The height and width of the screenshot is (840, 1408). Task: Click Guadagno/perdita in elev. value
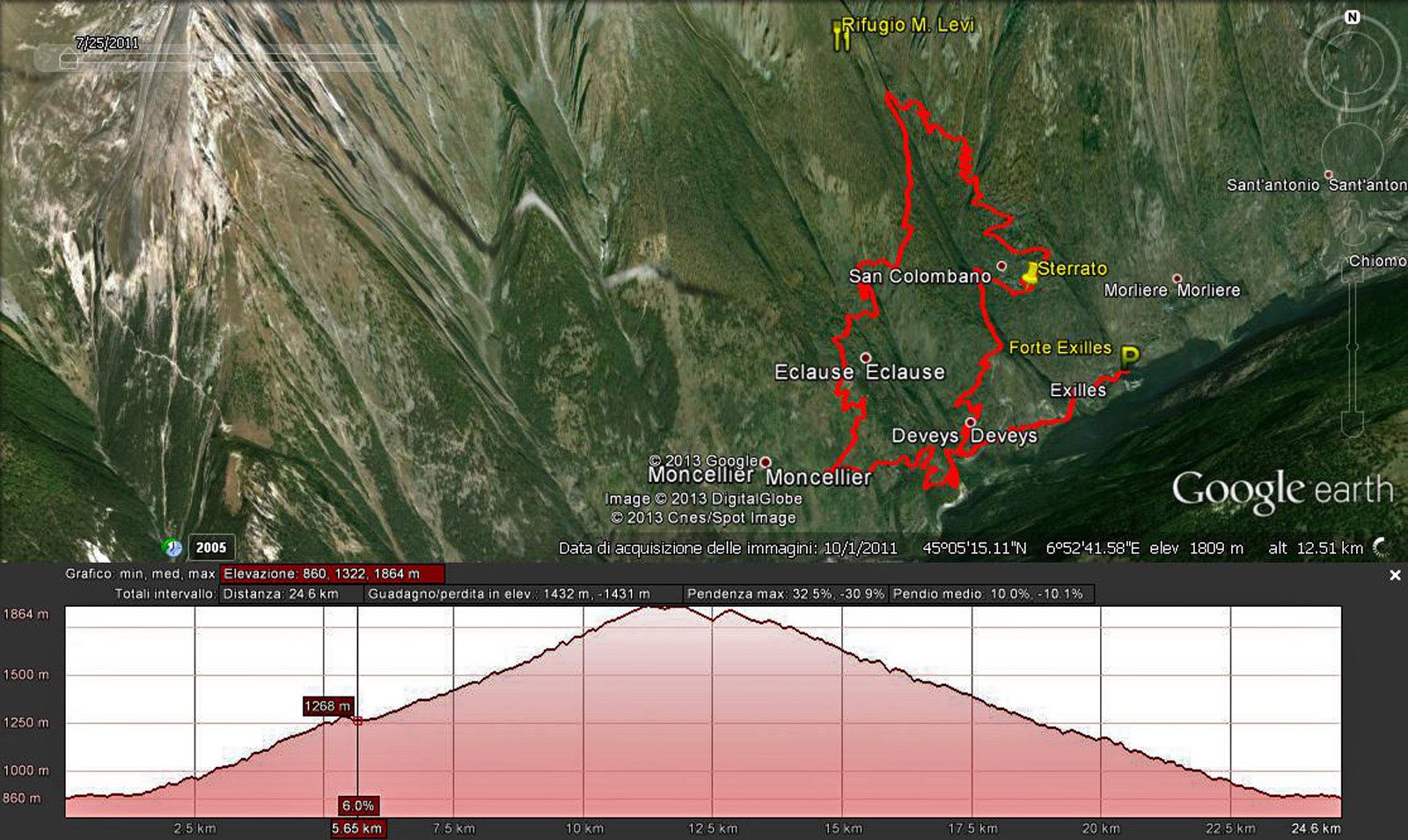coord(523,594)
